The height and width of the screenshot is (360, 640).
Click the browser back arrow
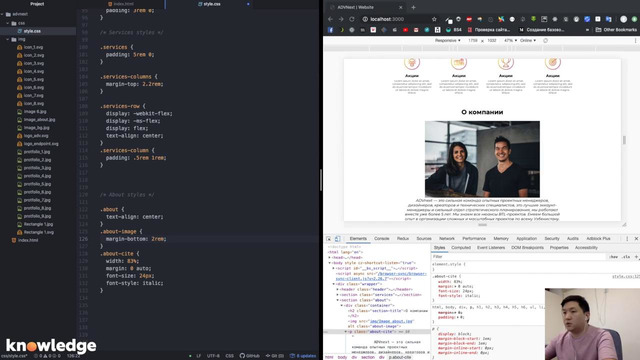pyautogui.click(x=330, y=19)
